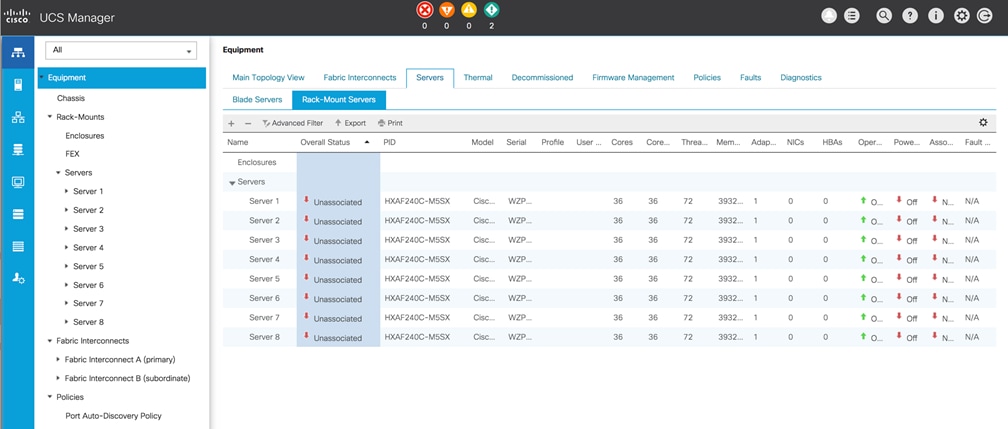
Task: Click the minus collapse-all toolbar icon
Action: (x=248, y=123)
